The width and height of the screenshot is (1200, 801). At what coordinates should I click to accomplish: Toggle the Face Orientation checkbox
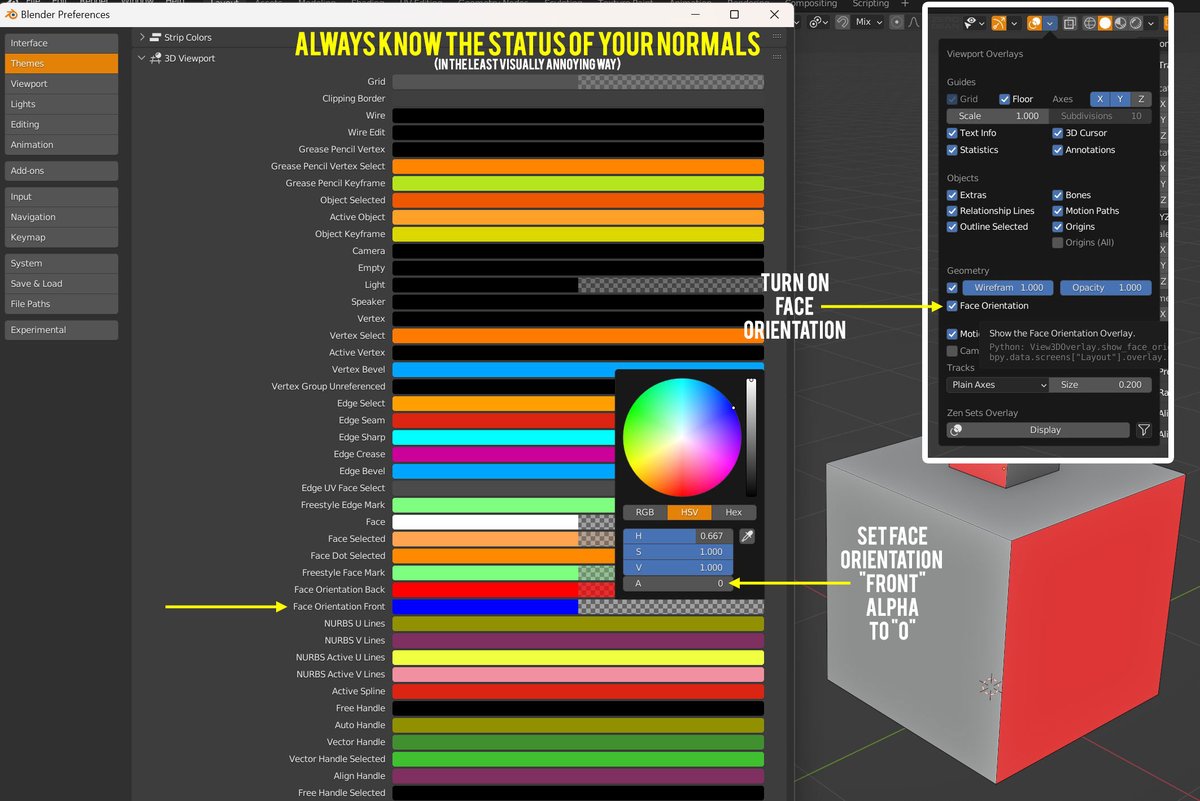(952, 306)
